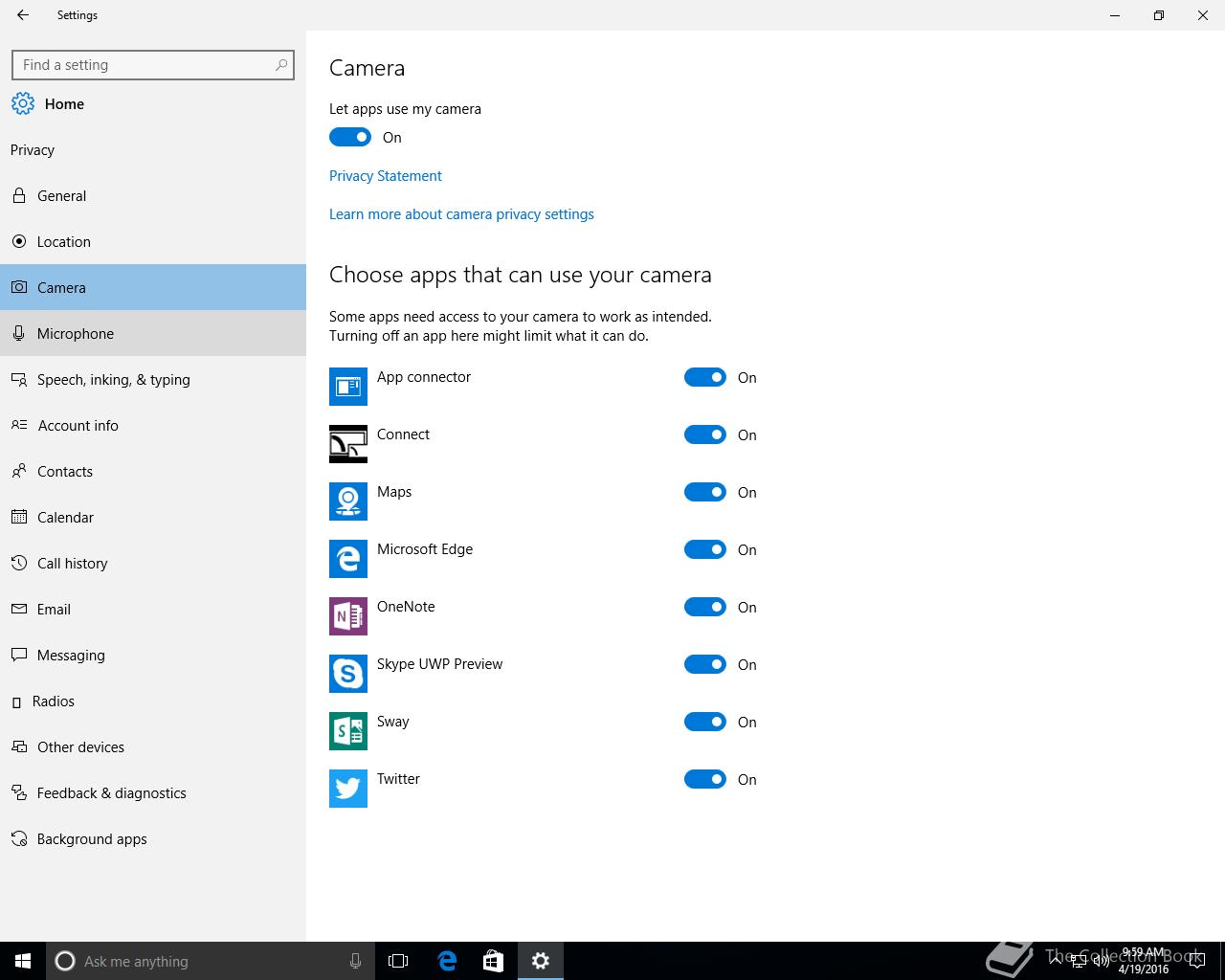Open the Radios privacy section
Screen dimensions: 1225x980
click(x=153, y=701)
